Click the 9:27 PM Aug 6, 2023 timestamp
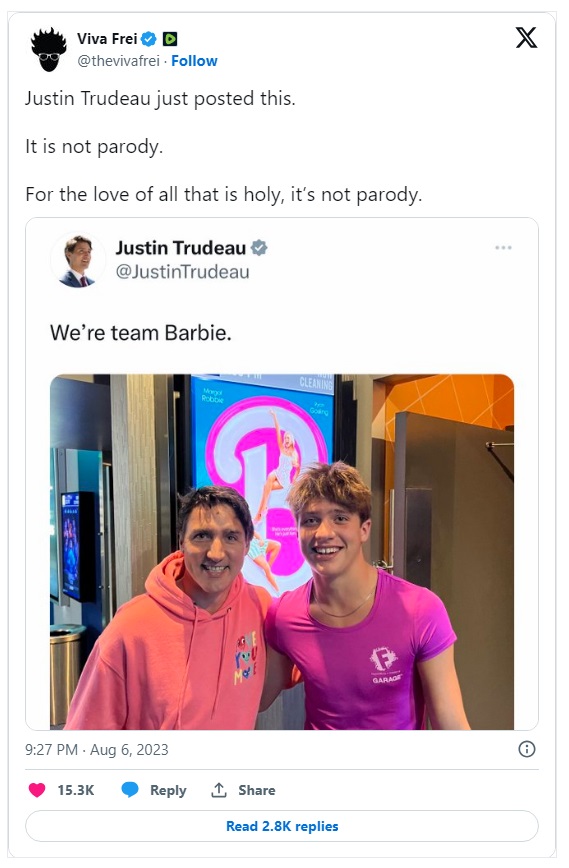The height and width of the screenshot is (868, 569). point(96,750)
